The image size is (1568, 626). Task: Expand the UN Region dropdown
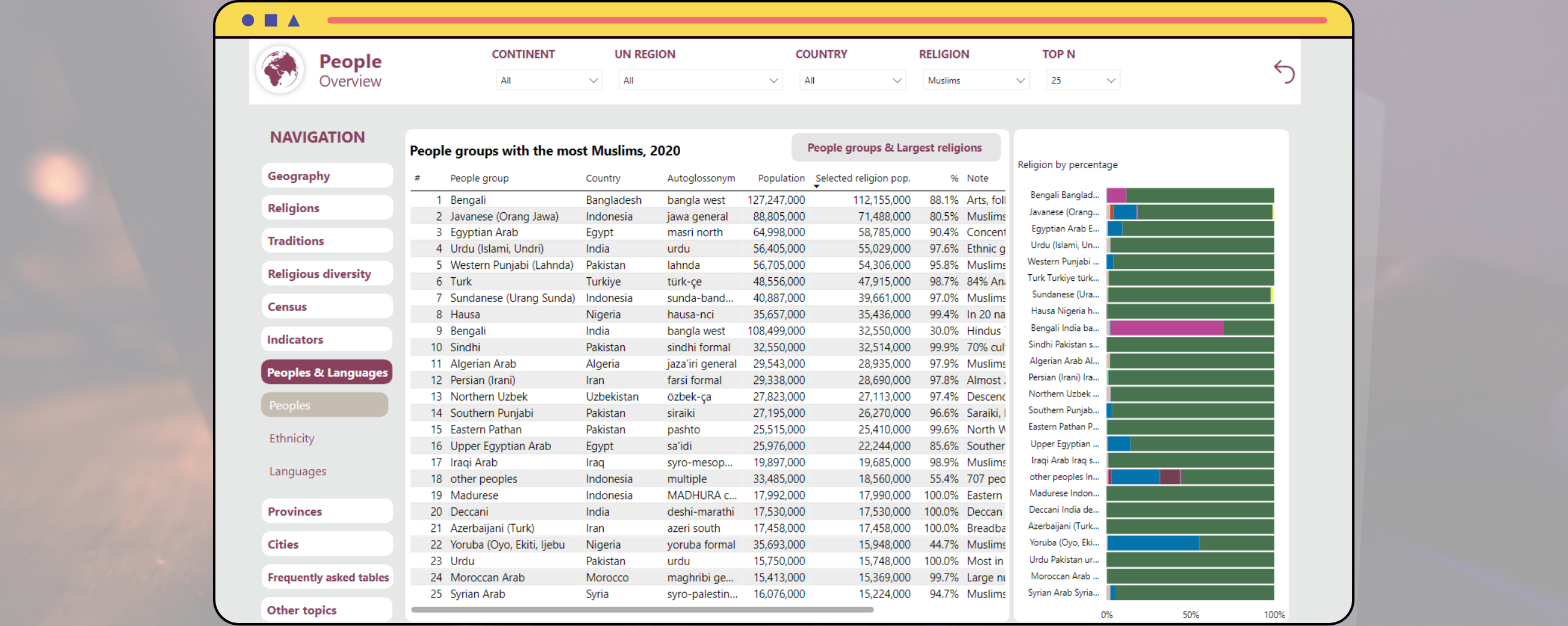(x=699, y=80)
